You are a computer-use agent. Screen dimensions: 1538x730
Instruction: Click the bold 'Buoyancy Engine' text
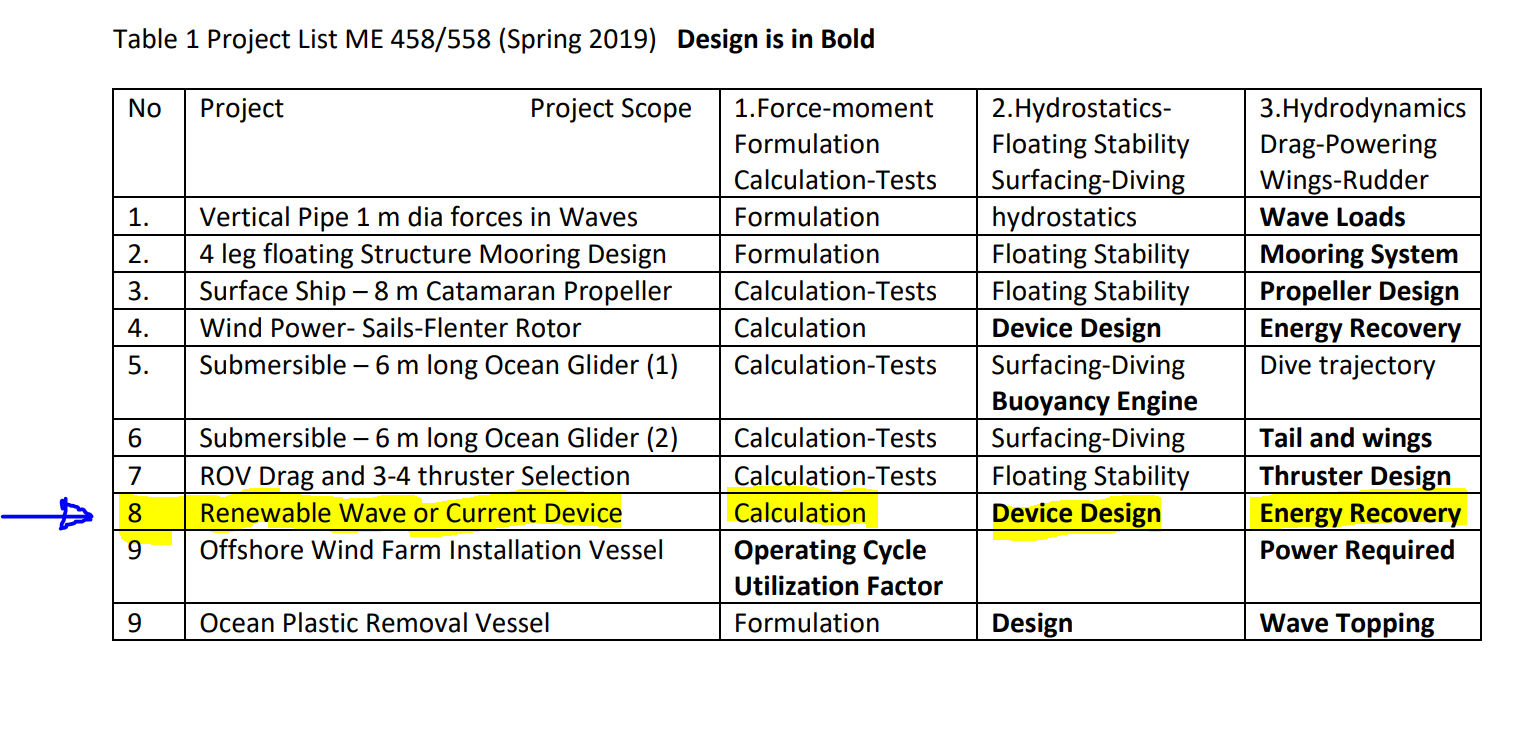tap(1094, 402)
